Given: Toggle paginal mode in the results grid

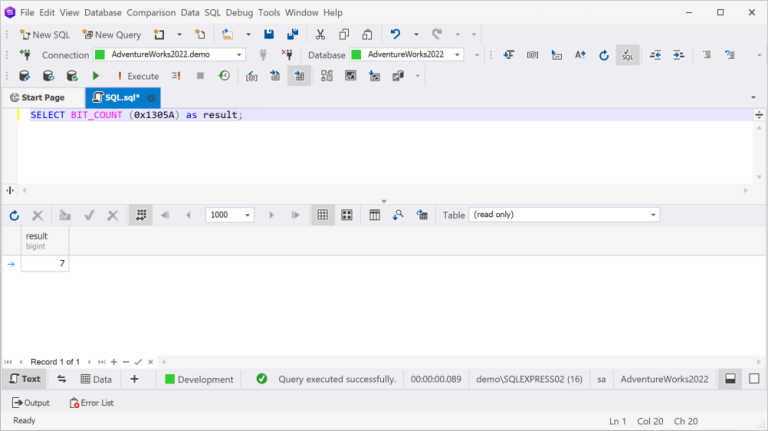Looking at the screenshot, I should [141, 215].
